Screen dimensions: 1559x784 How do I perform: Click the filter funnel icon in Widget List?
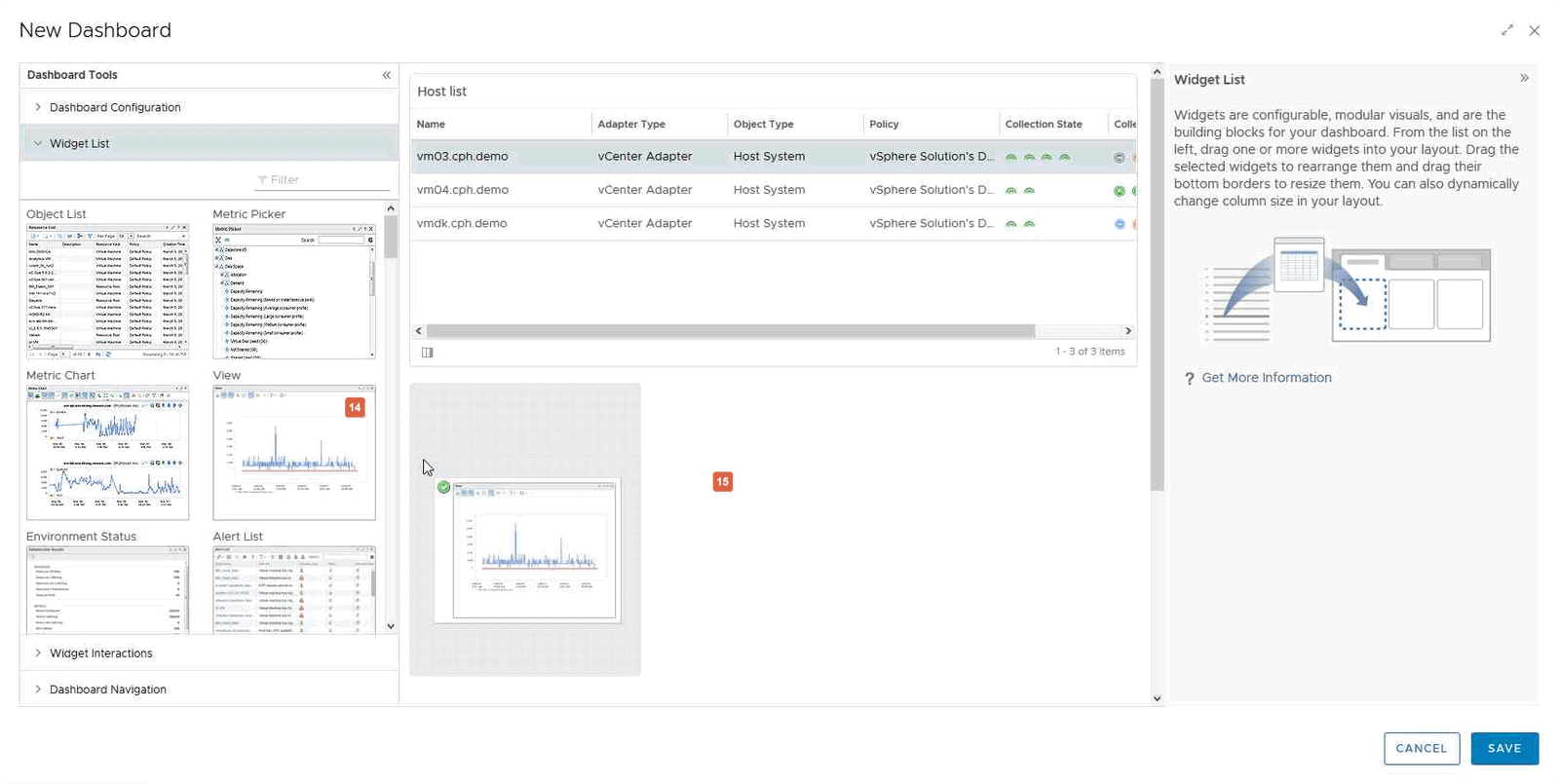[x=262, y=180]
